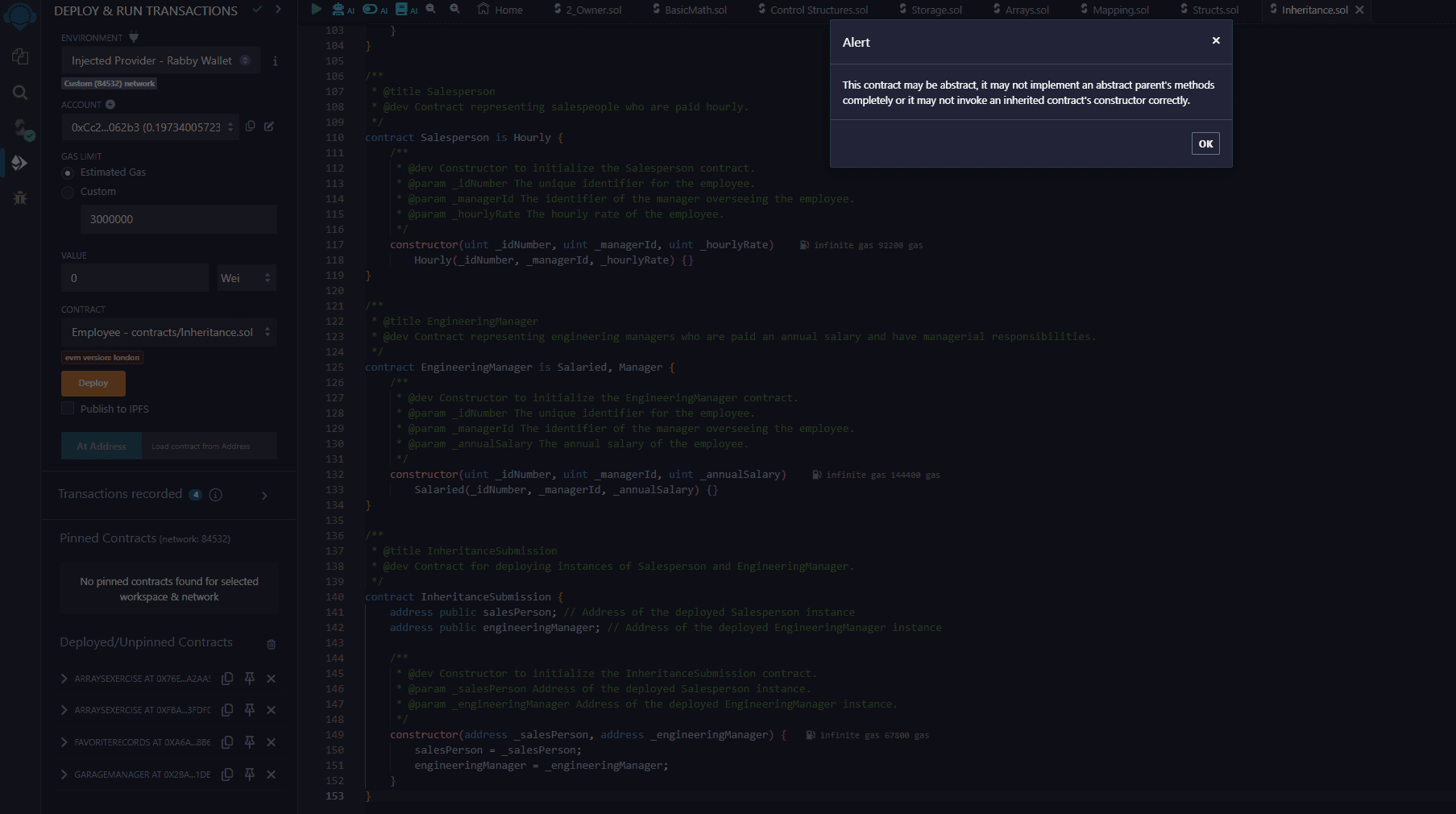Remove the ARRAYSEXERCISE 0X76E contract
The image size is (1456, 814).
click(x=272, y=679)
